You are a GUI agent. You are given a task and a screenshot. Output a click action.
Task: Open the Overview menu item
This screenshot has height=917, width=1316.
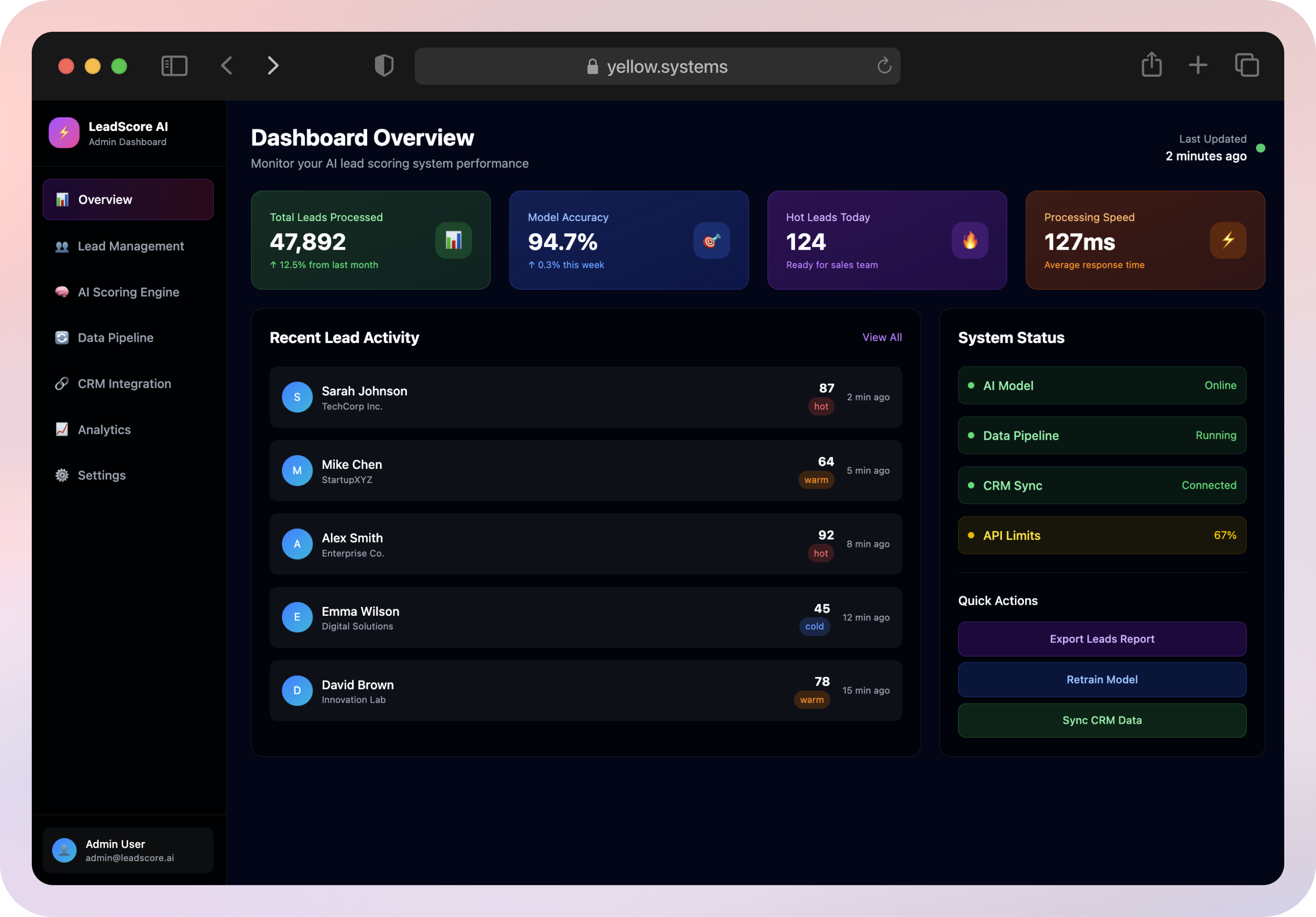pos(128,199)
